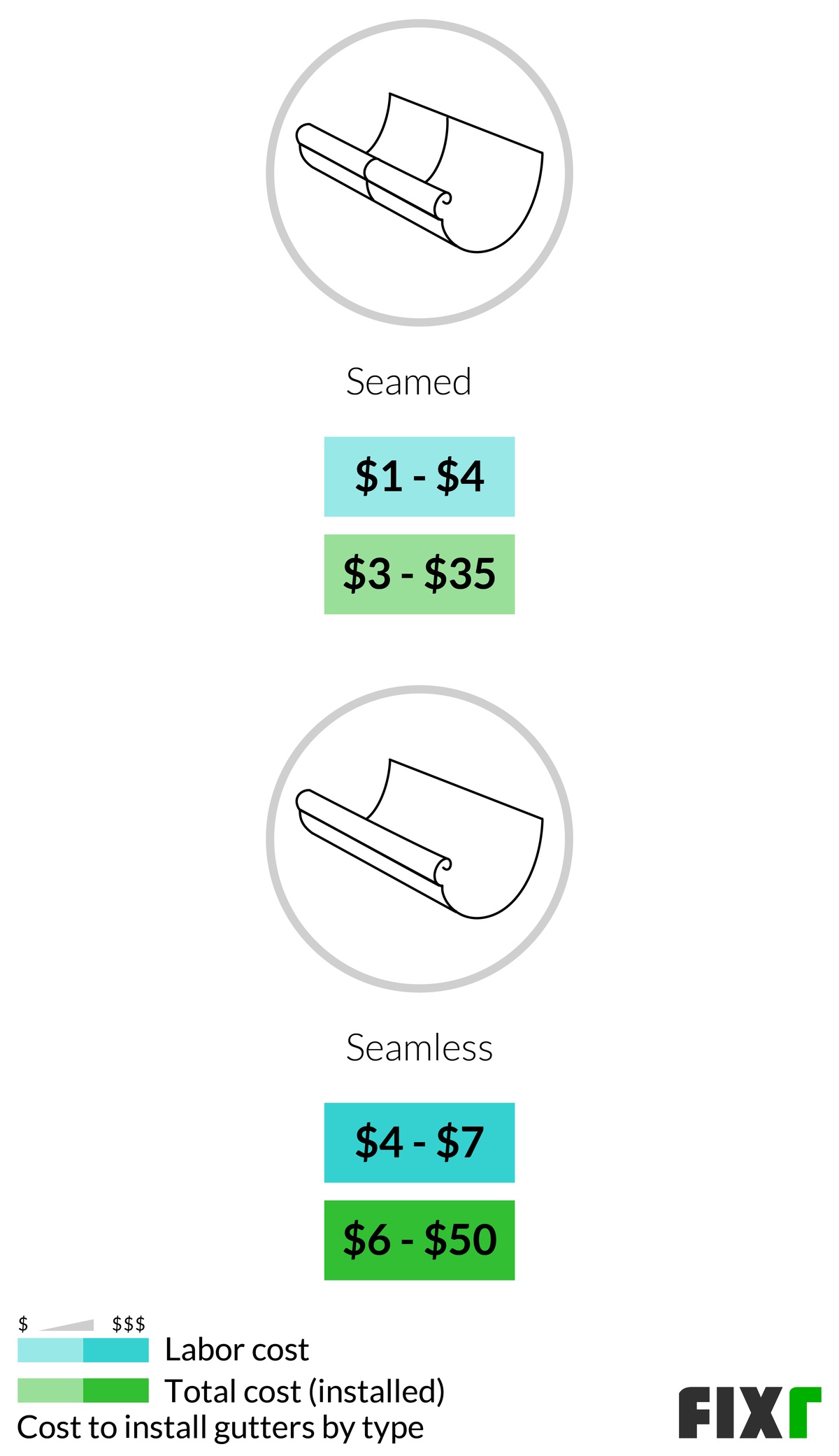
Task: Select the Seamless label
Action: tap(419, 1048)
